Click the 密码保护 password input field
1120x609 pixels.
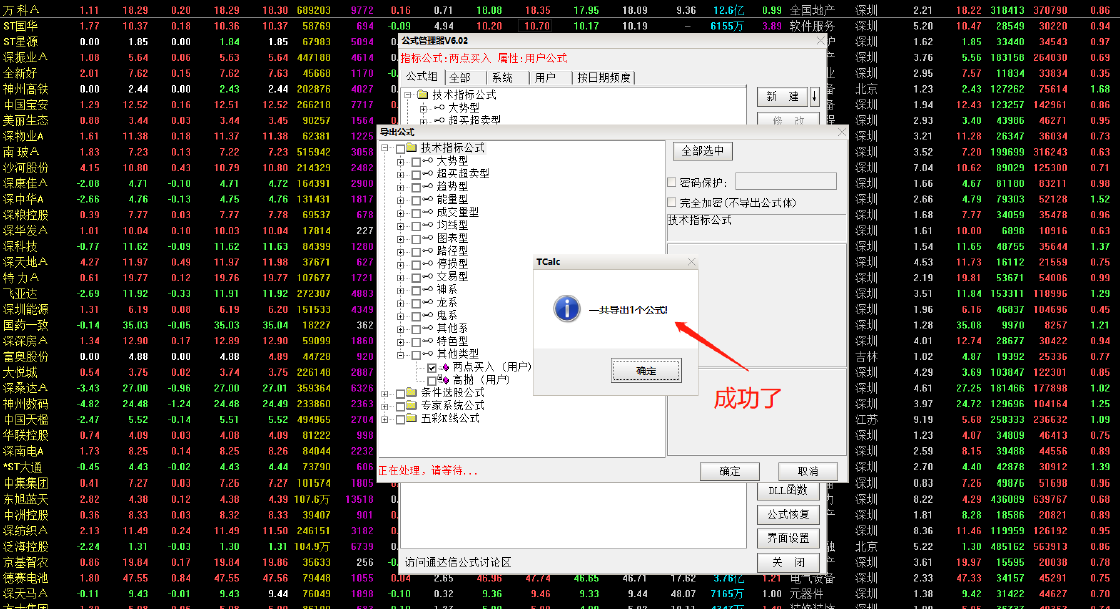click(x=786, y=181)
